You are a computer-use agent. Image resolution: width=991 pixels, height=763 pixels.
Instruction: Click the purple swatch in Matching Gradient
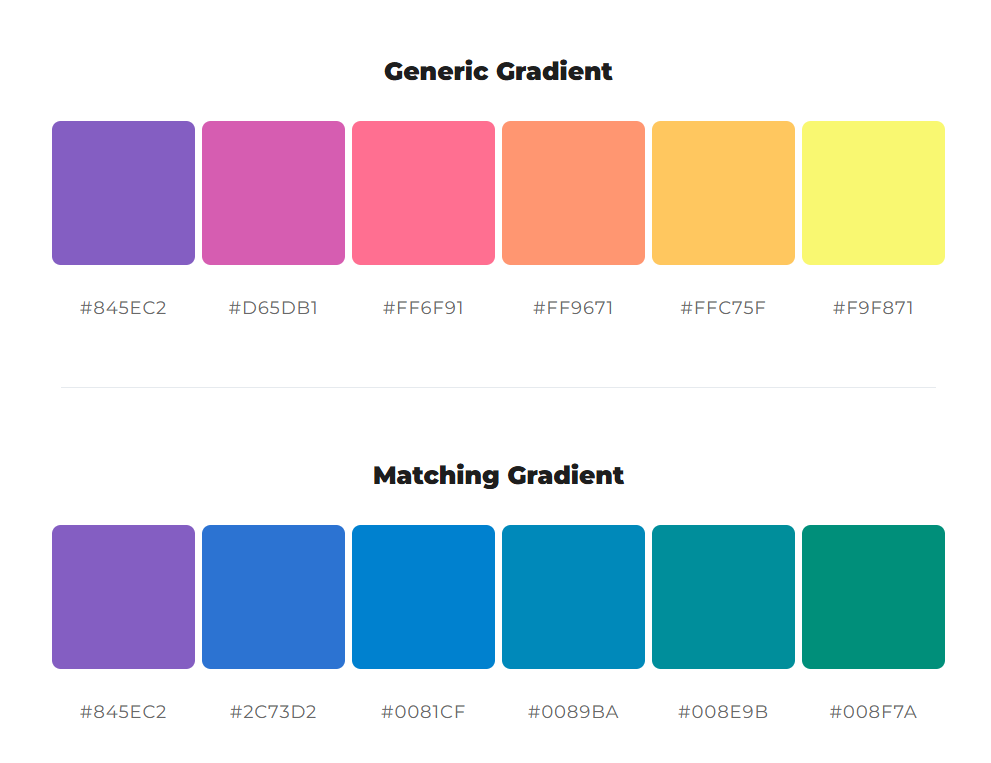coord(123,597)
